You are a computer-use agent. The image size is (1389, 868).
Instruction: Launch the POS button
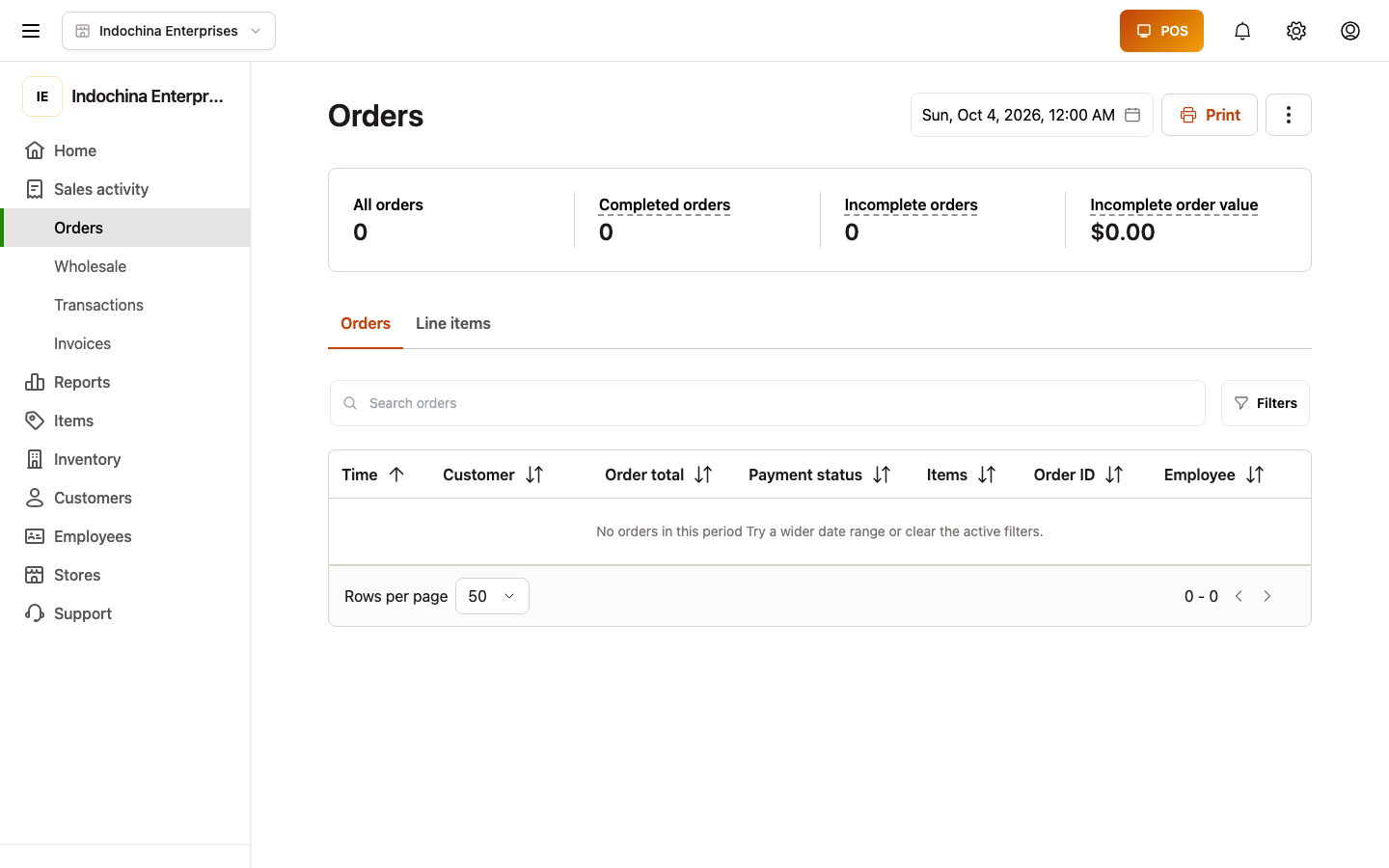(1161, 31)
